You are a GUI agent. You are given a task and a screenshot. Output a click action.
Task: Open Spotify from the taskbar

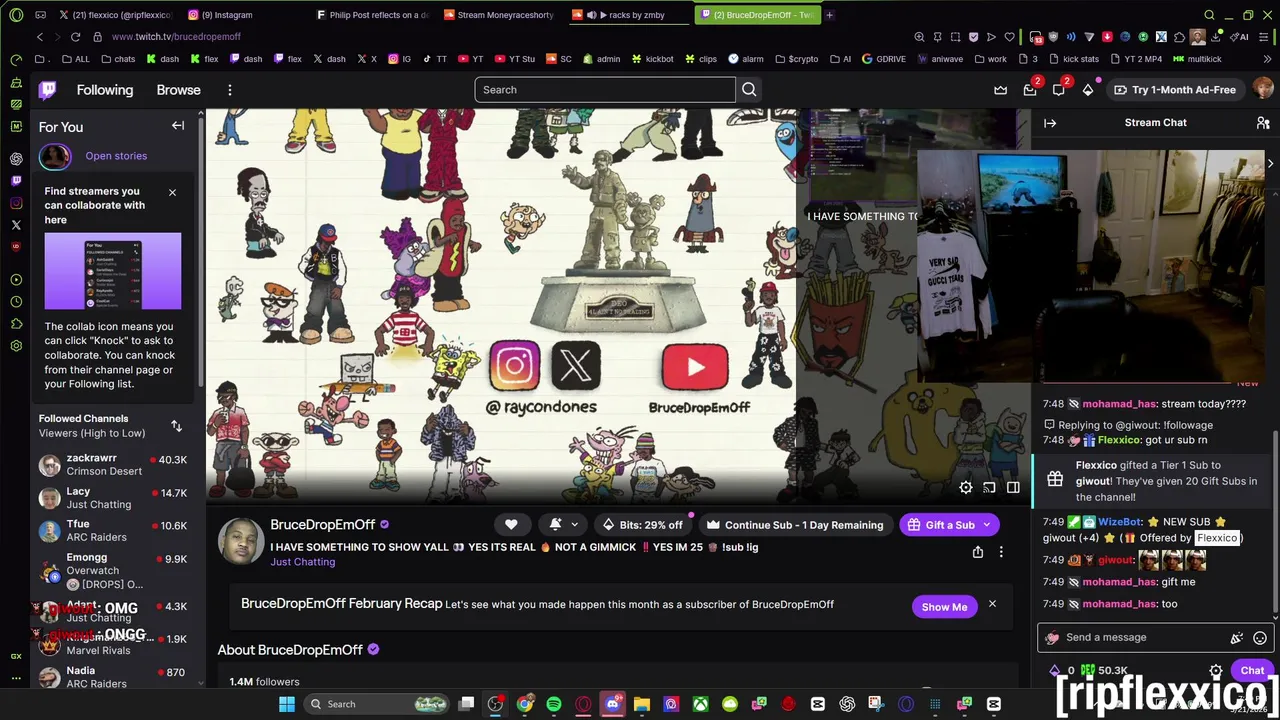click(x=554, y=704)
